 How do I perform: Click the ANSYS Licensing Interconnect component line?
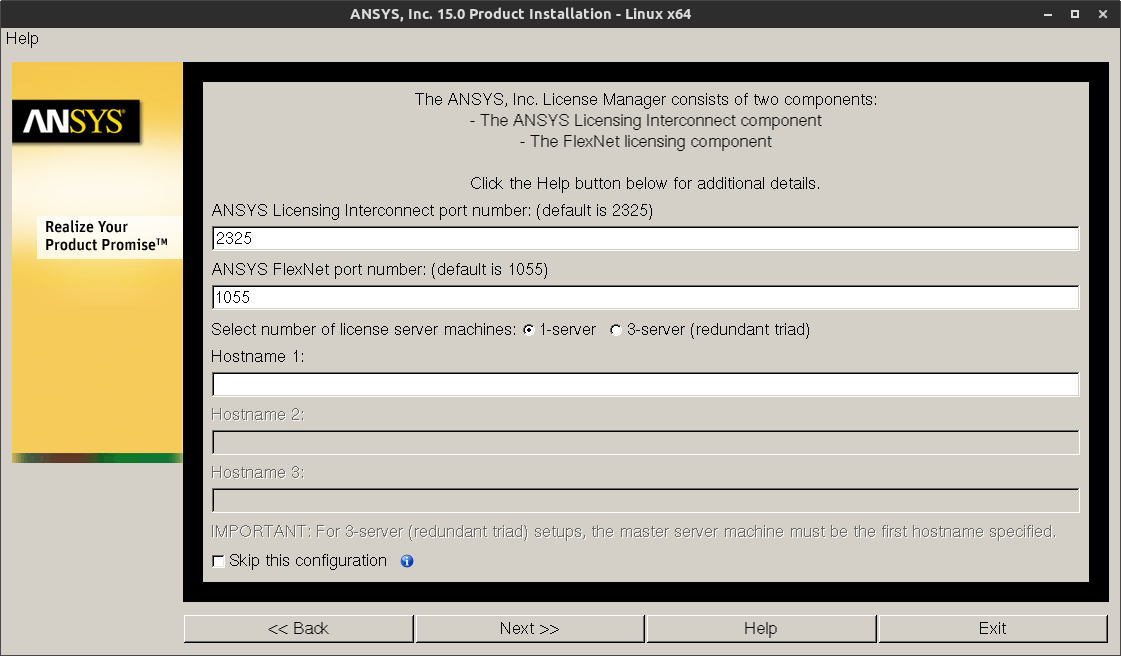(x=646, y=121)
